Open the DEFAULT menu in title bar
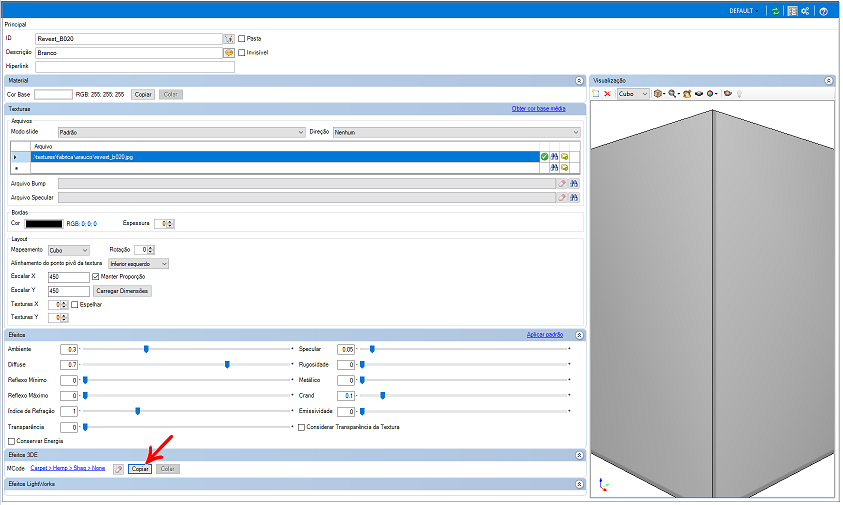 click(744, 11)
